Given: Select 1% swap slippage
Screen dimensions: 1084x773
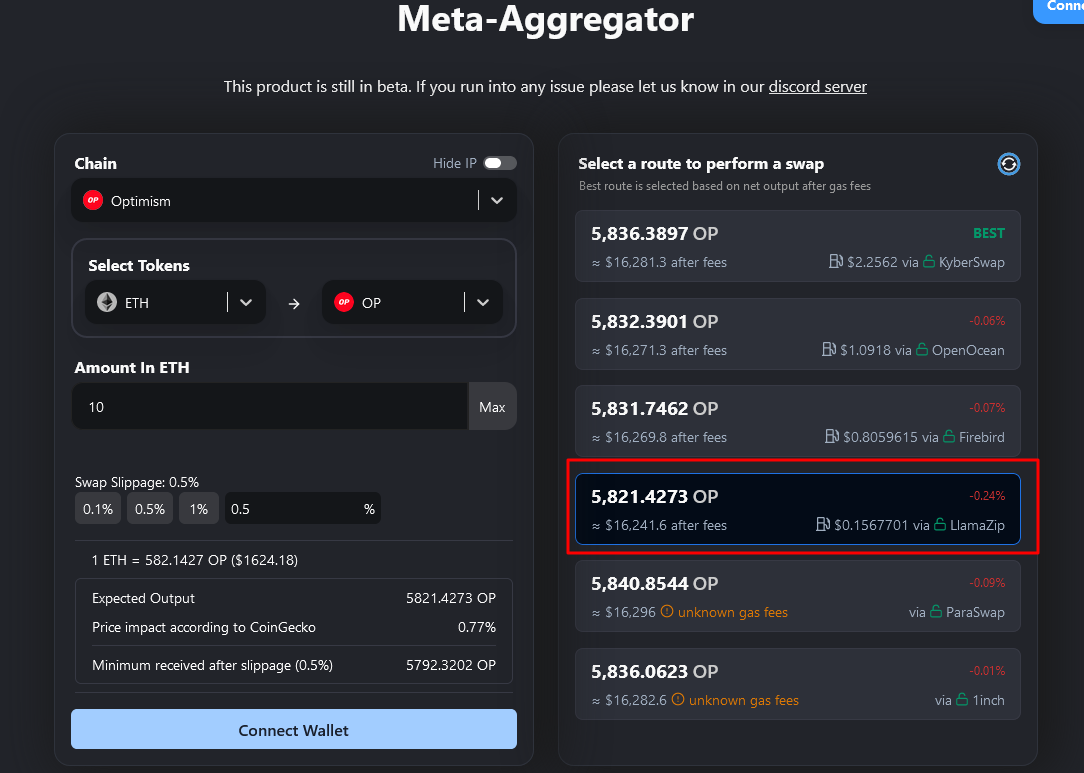Looking at the screenshot, I should tap(198, 508).
